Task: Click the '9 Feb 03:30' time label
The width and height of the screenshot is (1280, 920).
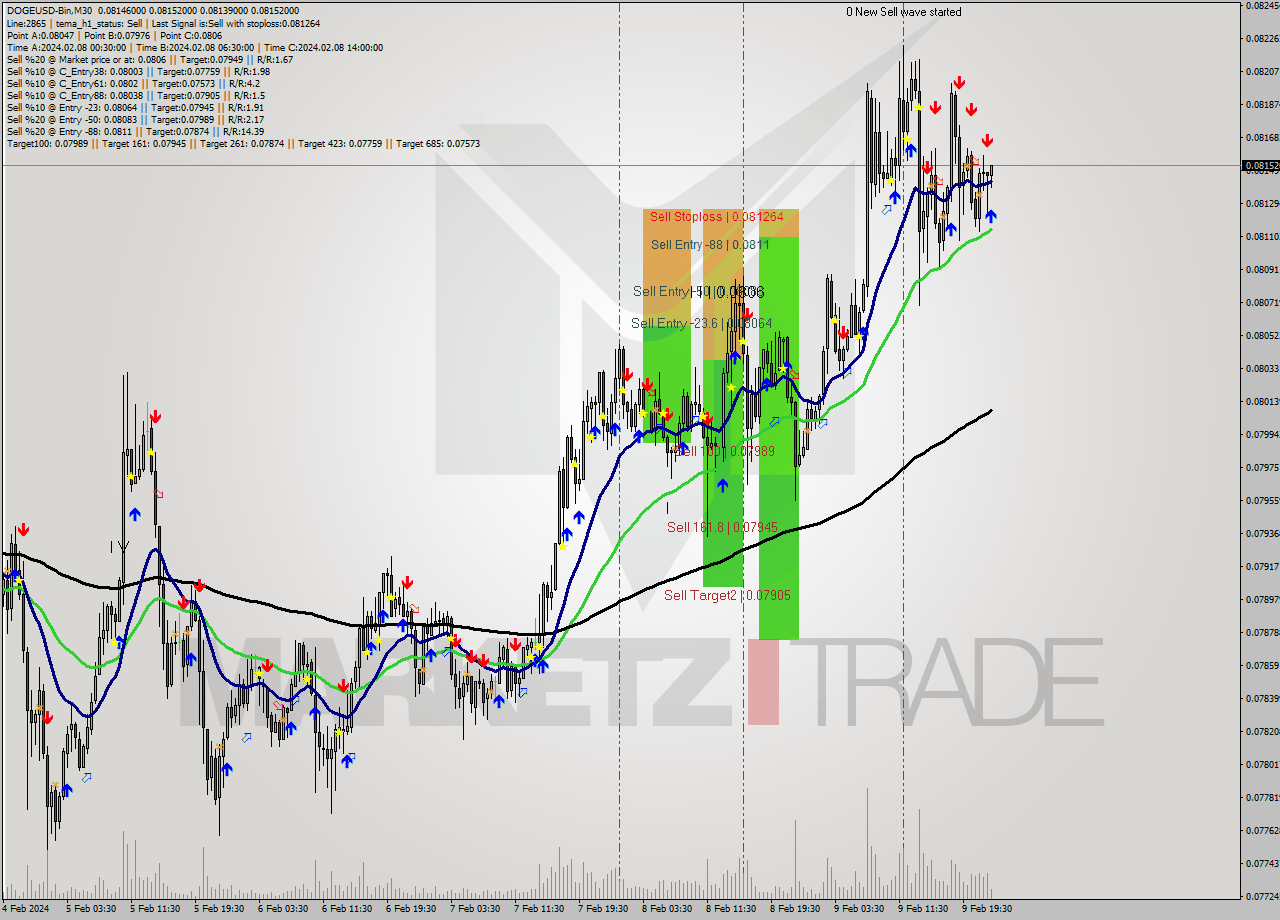Action: [859, 909]
